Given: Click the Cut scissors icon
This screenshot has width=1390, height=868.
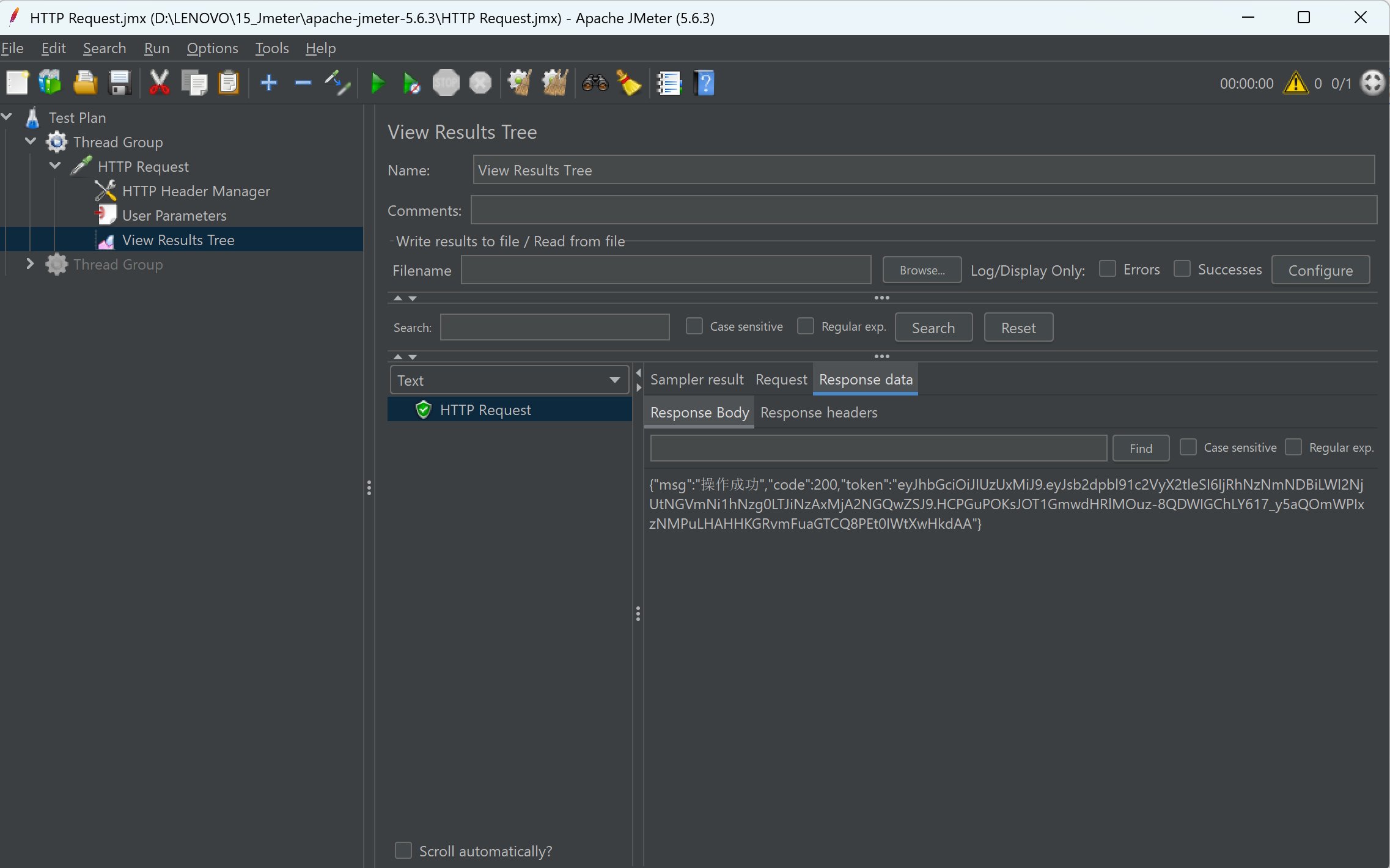Looking at the screenshot, I should (x=160, y=83).
